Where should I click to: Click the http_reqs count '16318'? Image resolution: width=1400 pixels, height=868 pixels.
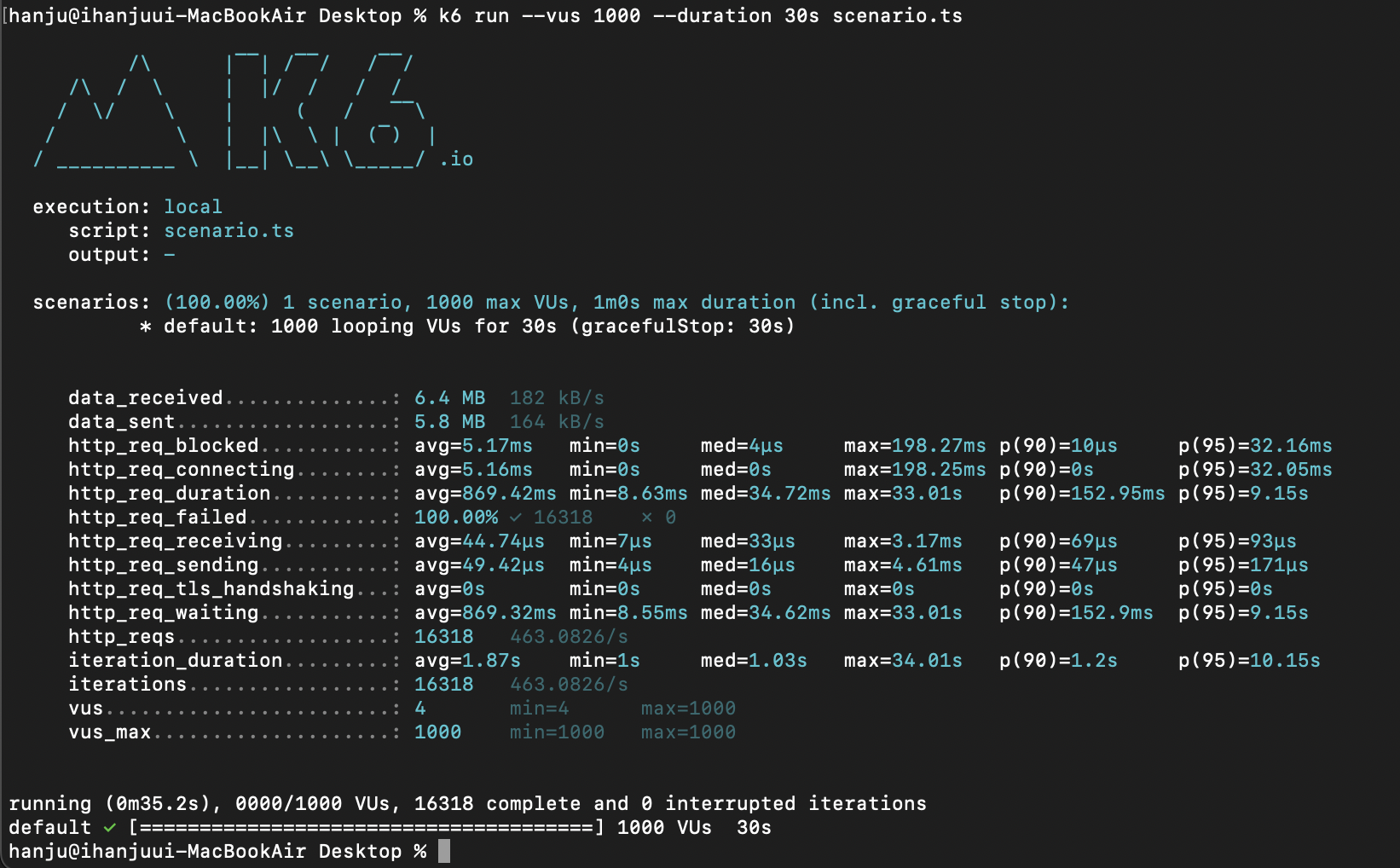point(443,637)
